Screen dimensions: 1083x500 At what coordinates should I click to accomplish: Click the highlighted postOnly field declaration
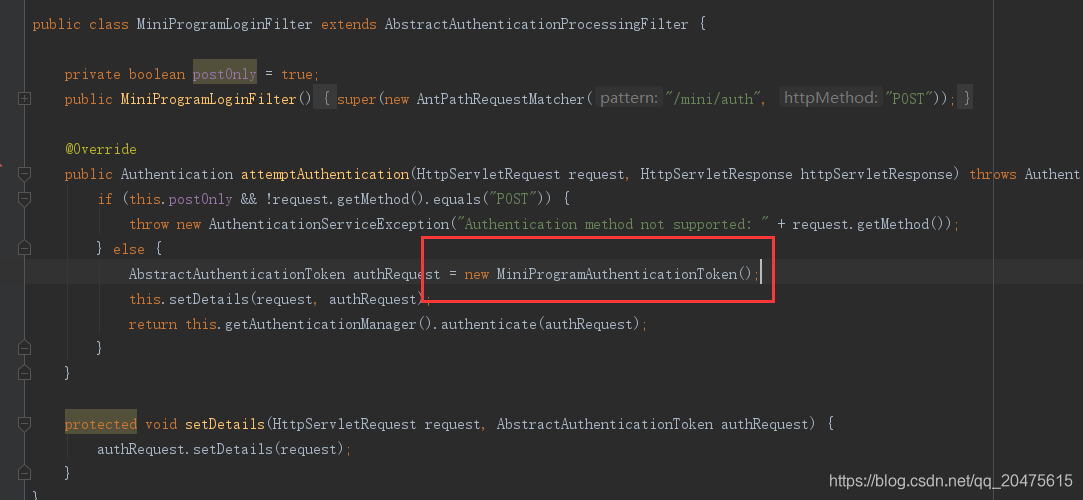click(x=224, y=74)
